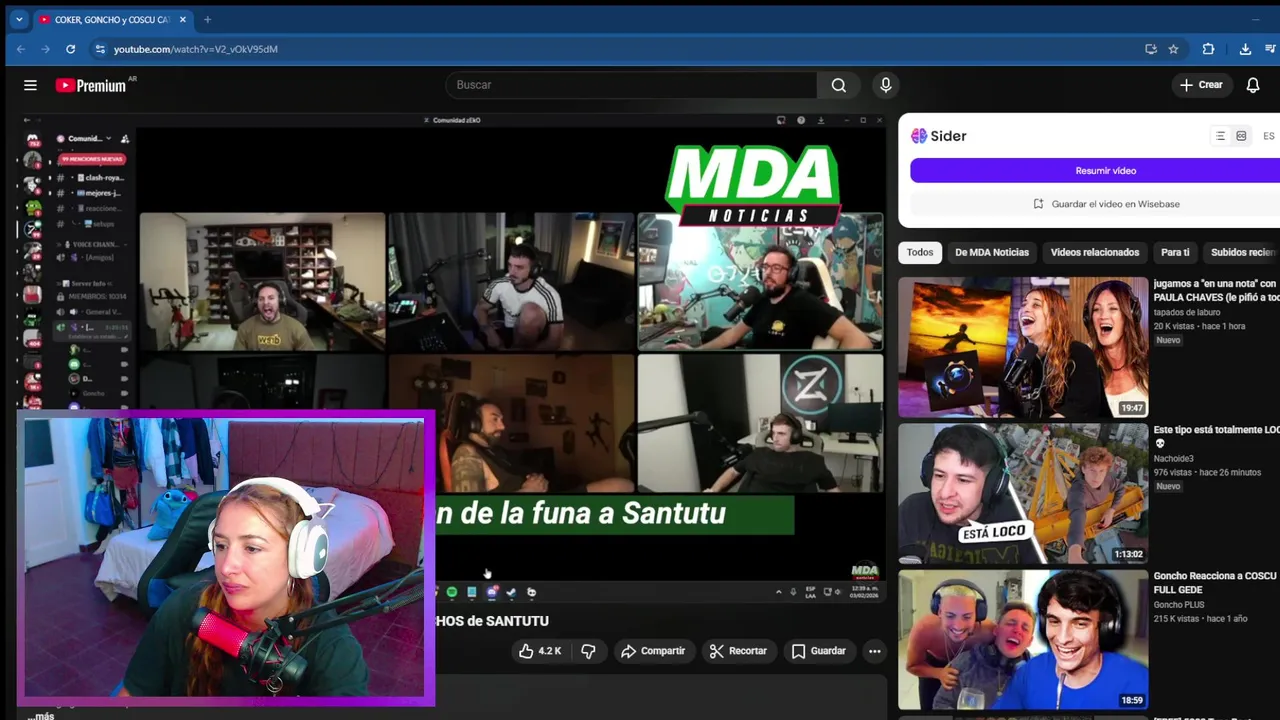Switch Sider to subtitles view icon

pyautogui.click(x=1241, y=136)
